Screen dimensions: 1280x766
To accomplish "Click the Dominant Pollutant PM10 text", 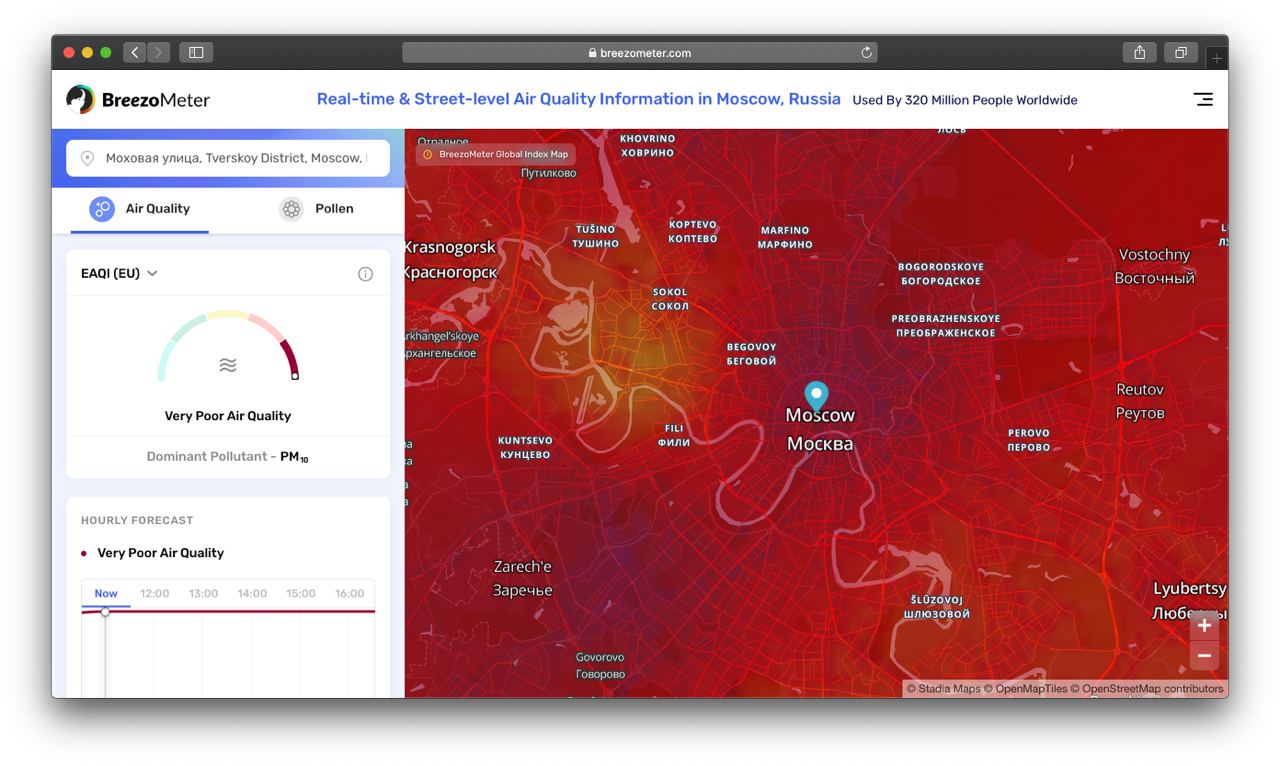I will point(228,456).
